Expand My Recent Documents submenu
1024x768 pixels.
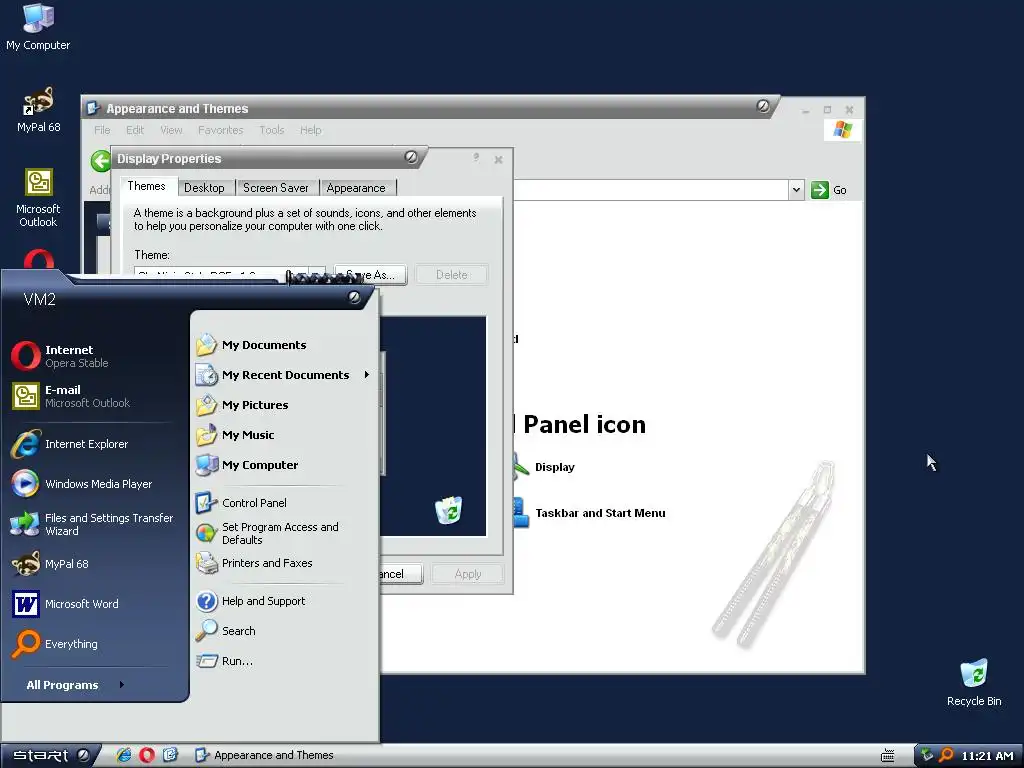[284, 375]
